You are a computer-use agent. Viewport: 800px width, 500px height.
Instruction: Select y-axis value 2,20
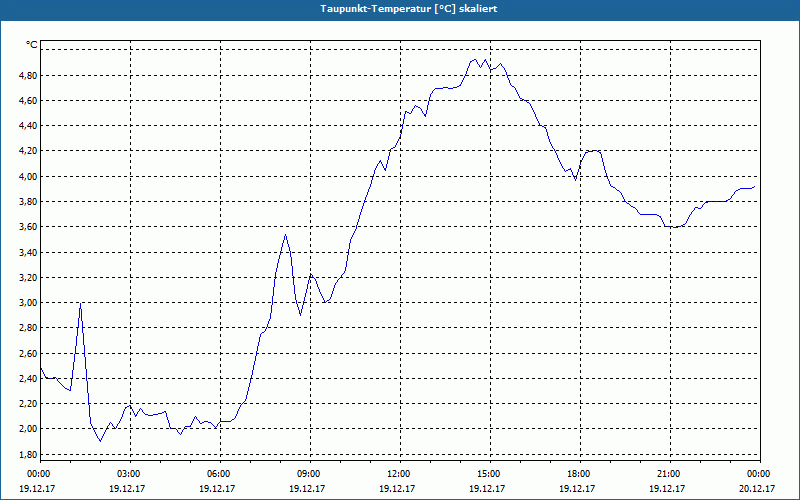[x=28, y=404]
